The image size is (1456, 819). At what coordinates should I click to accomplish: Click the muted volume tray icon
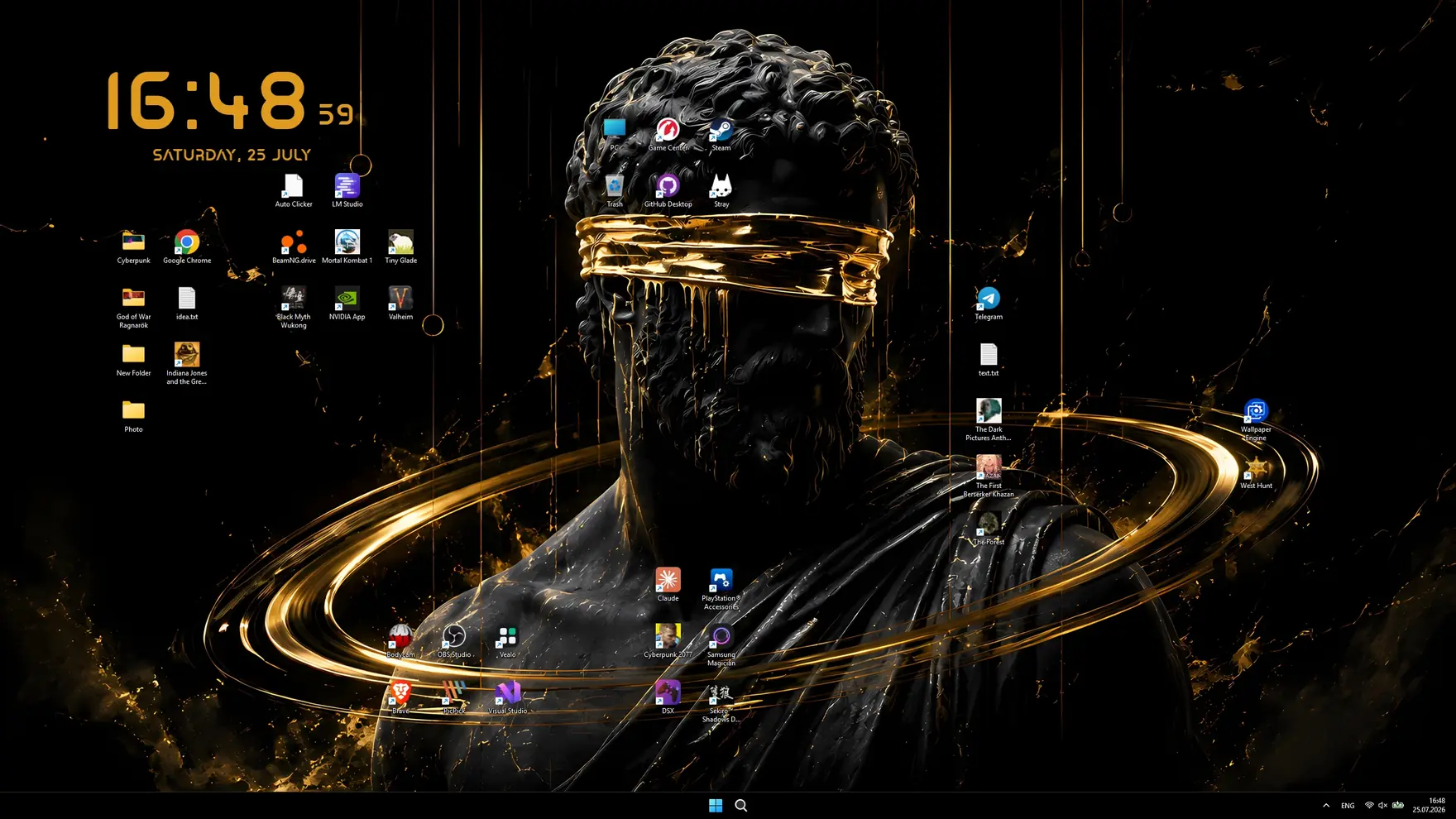1383,806
